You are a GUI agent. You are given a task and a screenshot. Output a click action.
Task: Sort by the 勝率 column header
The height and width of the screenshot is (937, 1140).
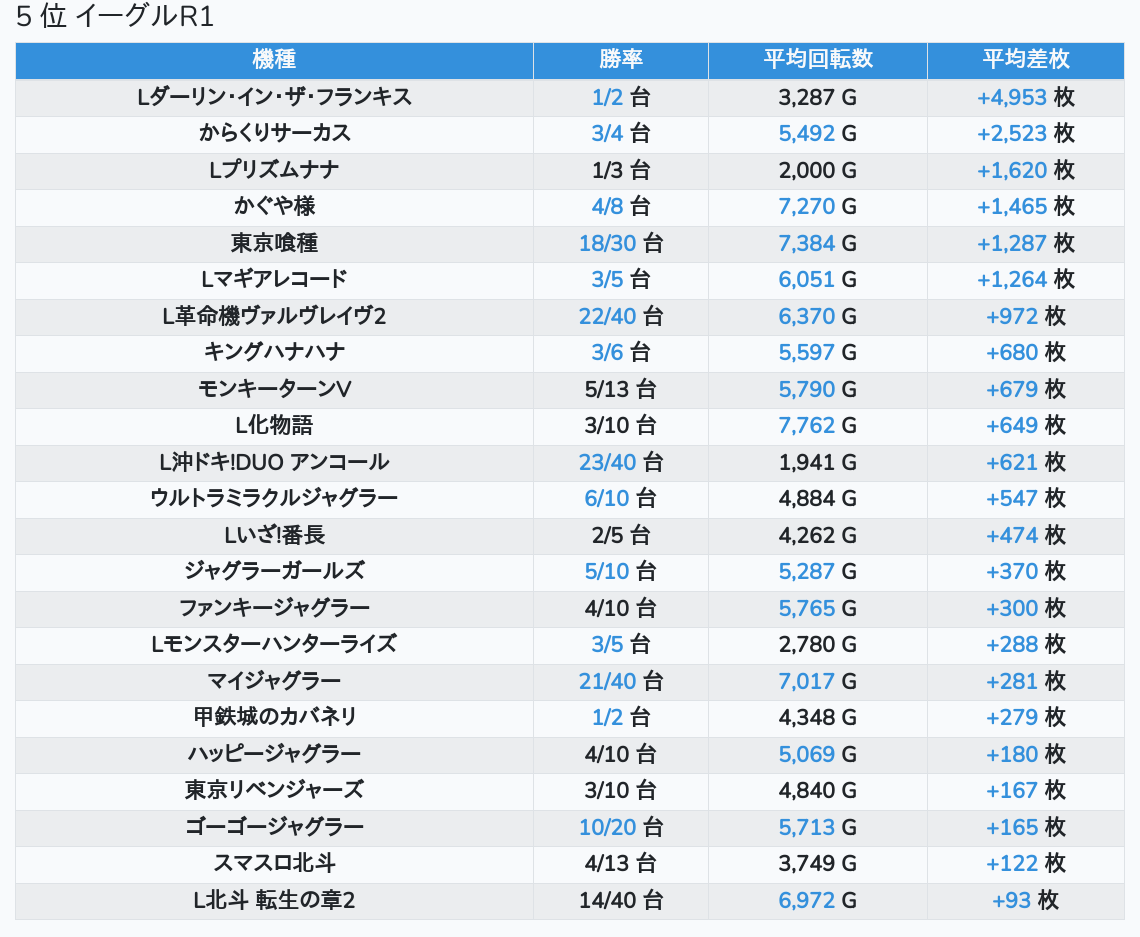pyautogui.click(x=621, y=60)
